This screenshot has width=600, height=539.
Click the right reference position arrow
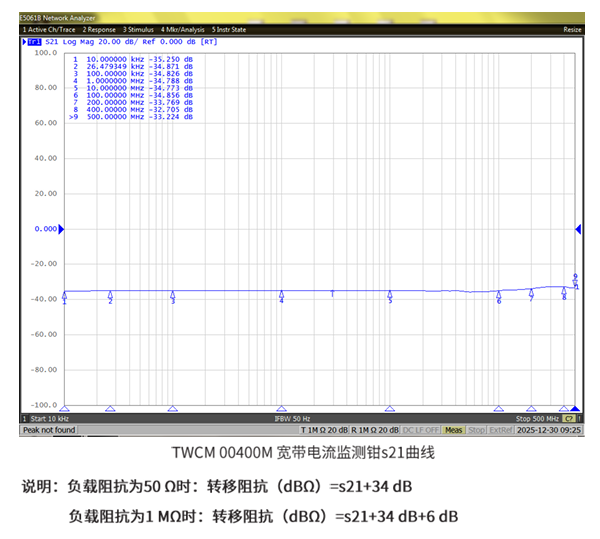(x=578, y=229)
